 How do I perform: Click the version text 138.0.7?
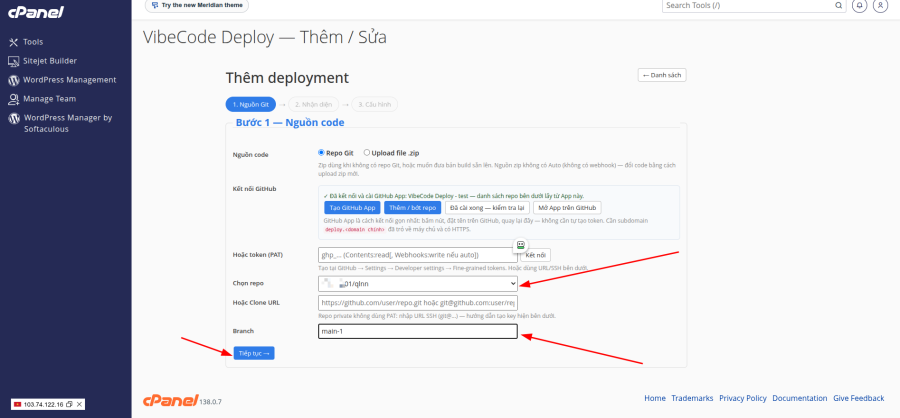(210, 401)
